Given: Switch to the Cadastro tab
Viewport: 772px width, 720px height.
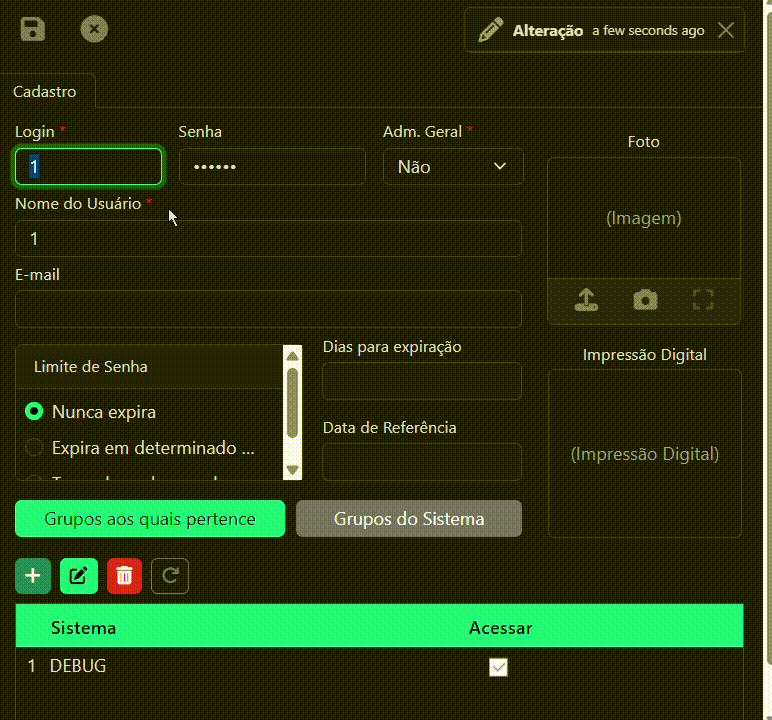Looking at the screenshot, I should [45, 91].
